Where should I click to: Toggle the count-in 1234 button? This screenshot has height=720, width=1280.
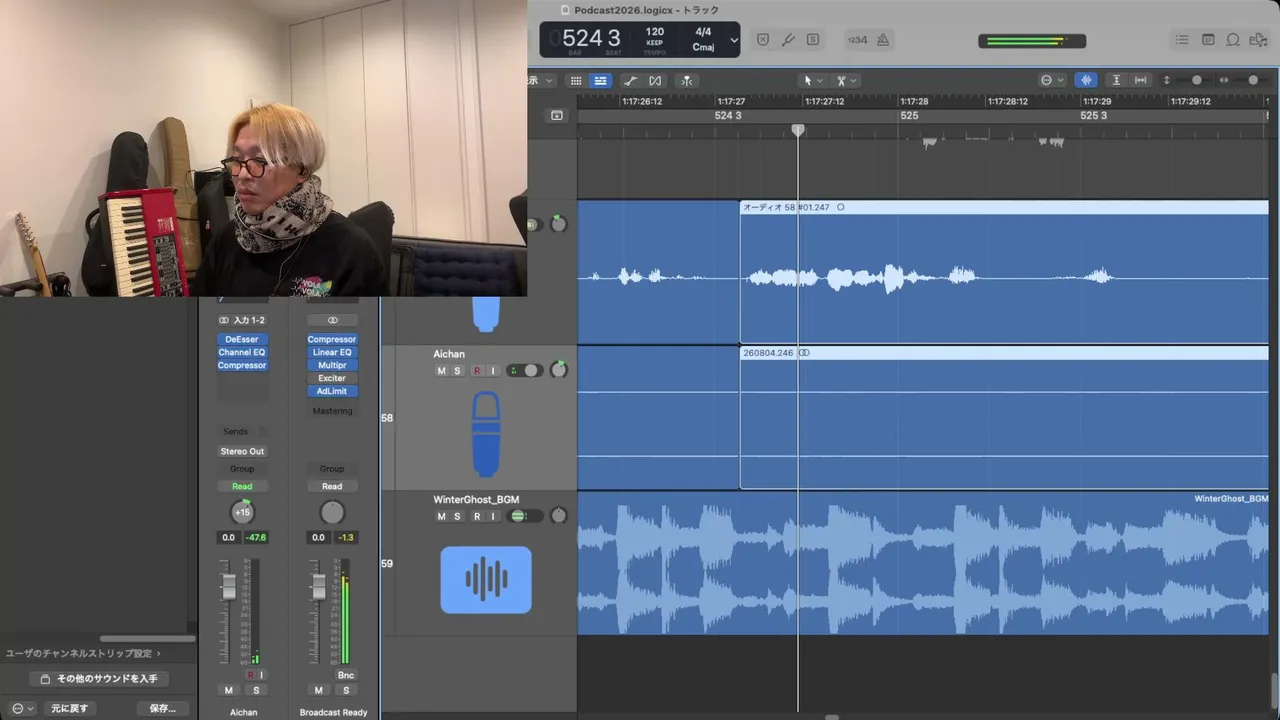pos(858,40)
